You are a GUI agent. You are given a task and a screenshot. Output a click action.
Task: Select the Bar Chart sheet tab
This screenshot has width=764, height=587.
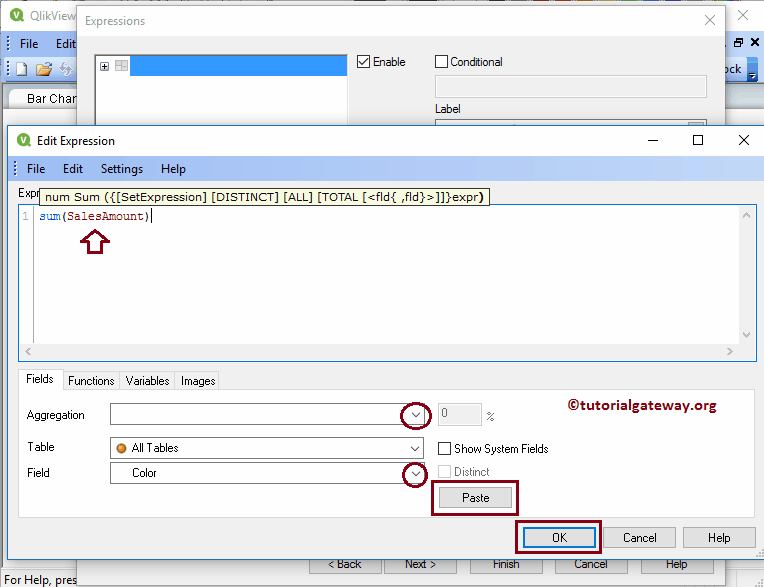[x=44, y=98]
